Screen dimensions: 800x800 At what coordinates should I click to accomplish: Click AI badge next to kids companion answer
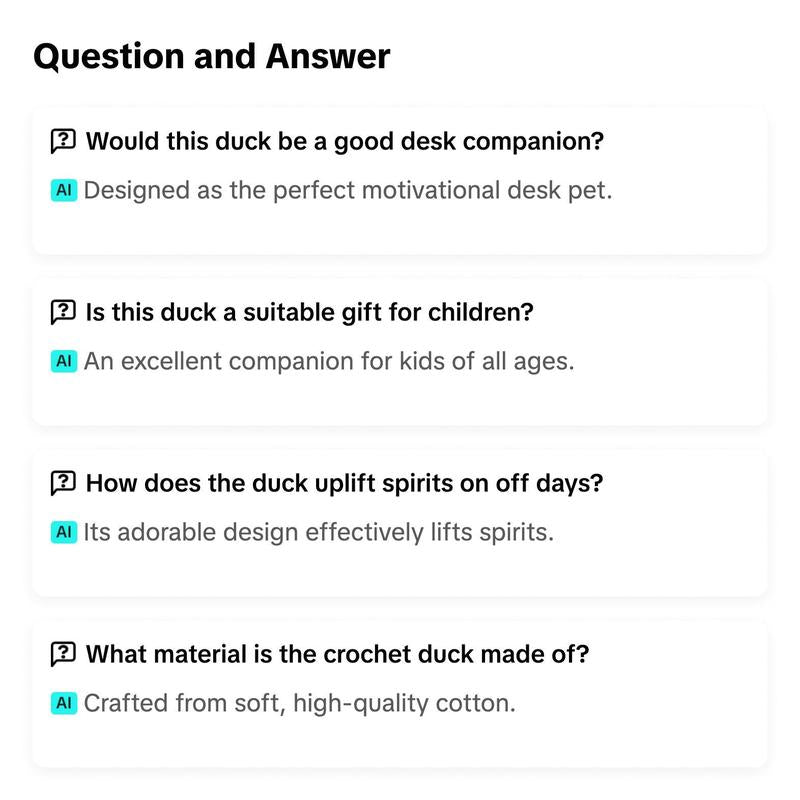point(64,361)
